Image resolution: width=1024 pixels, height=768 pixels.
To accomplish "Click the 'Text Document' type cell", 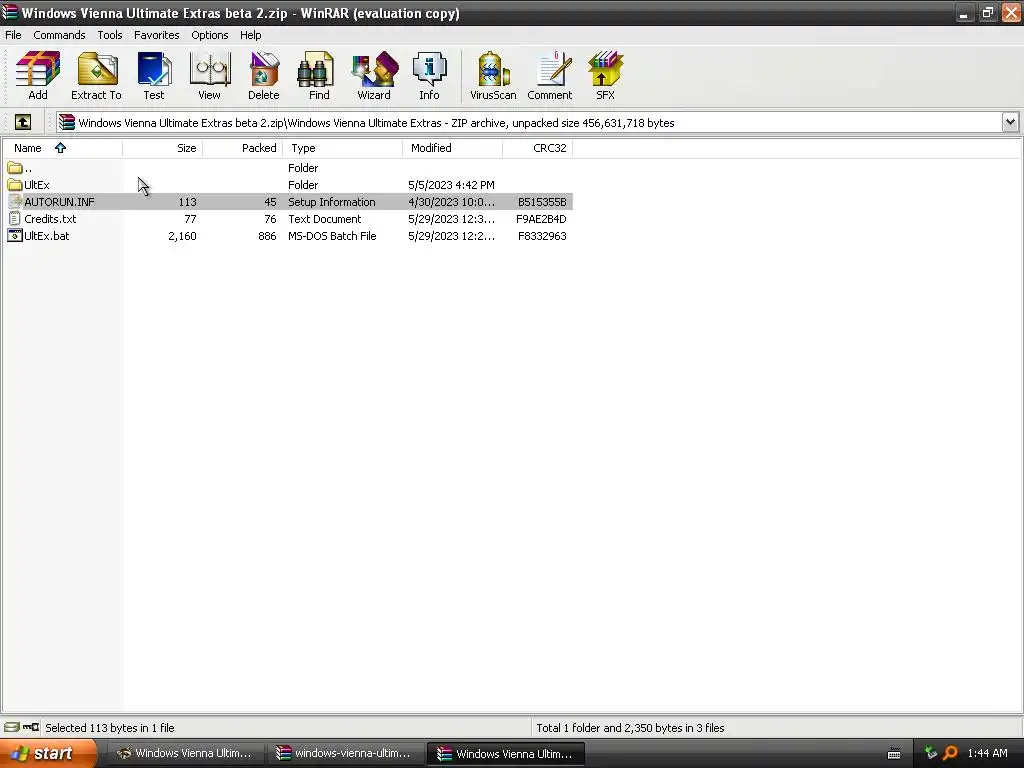I will click(325, 219).
